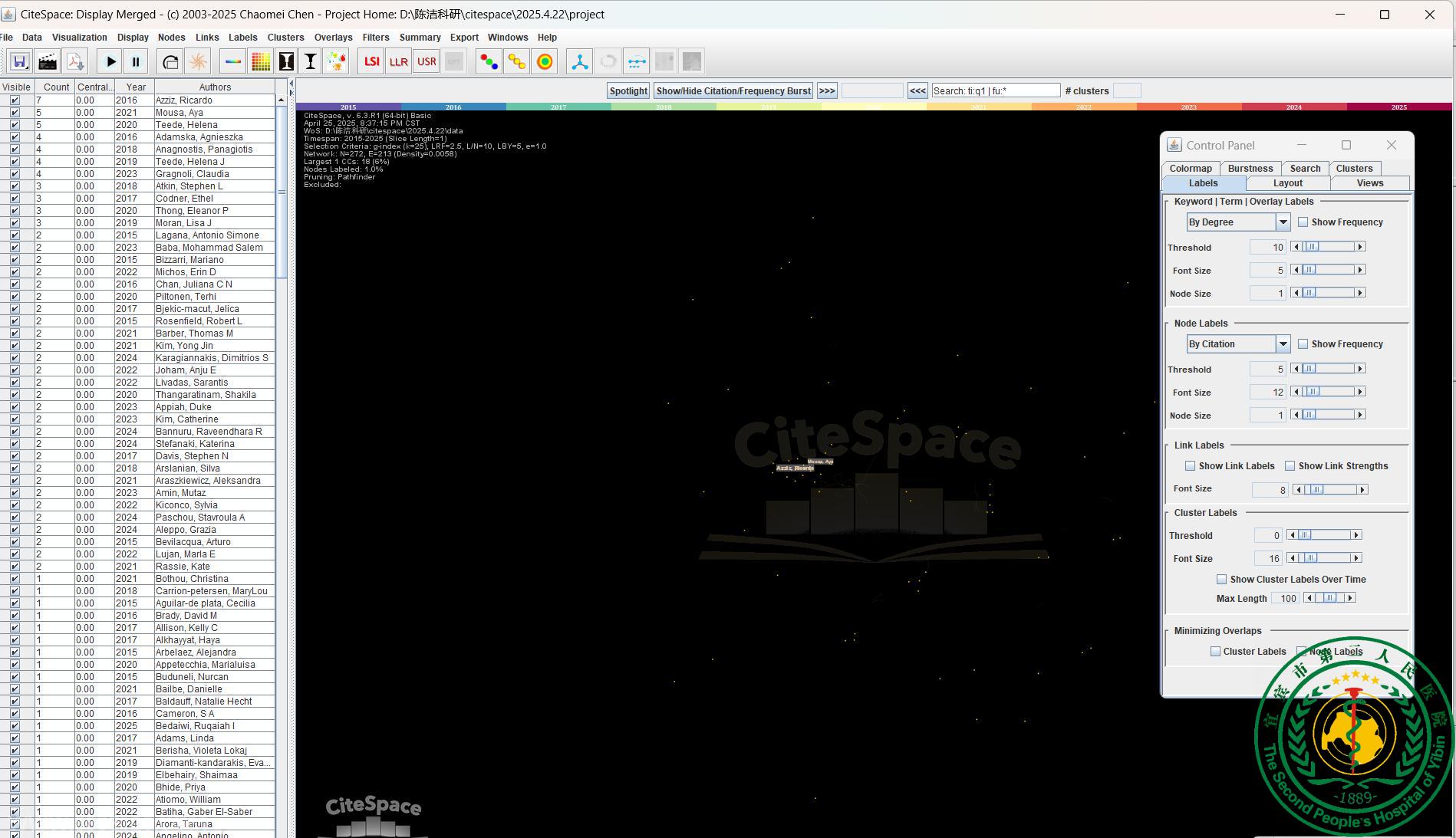Click the Pause icon in toolbar
This screenshot has width=1456, height=838.
[136, 61]
